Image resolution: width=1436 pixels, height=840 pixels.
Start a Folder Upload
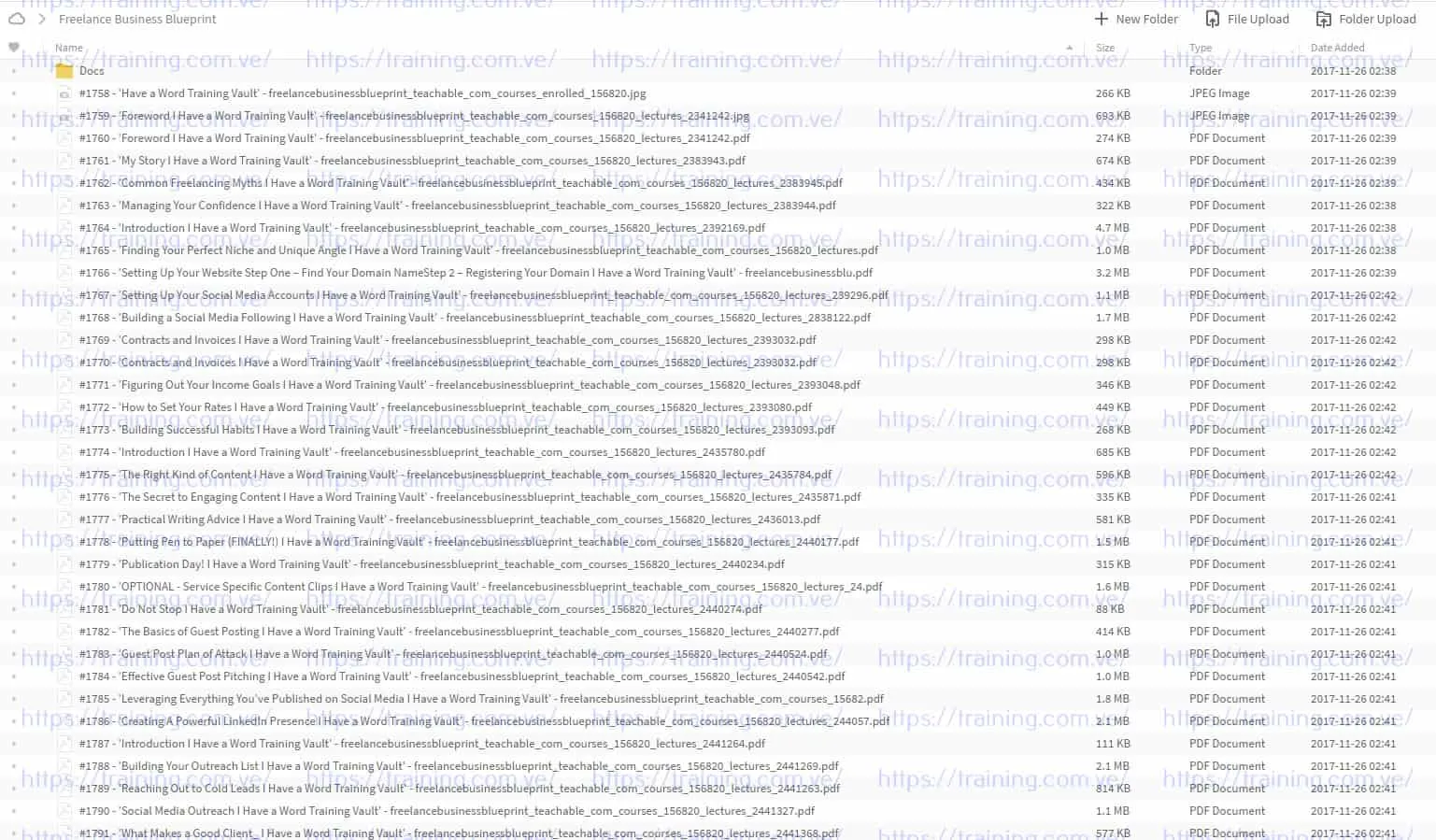[1366, 19]
